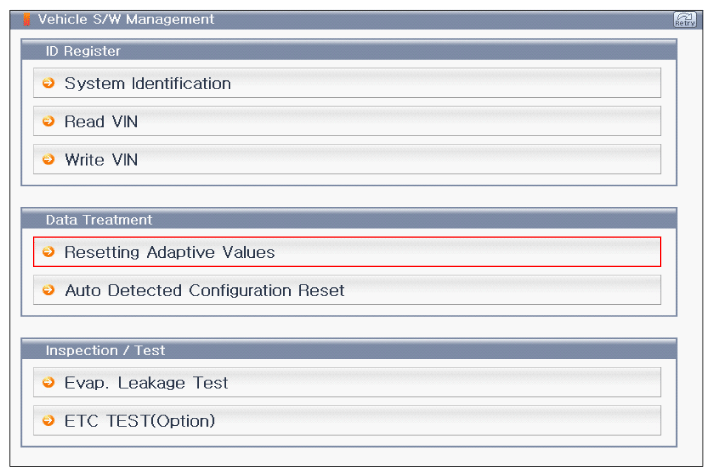Click the orange arrow beside System Identification

coord(48,84)
